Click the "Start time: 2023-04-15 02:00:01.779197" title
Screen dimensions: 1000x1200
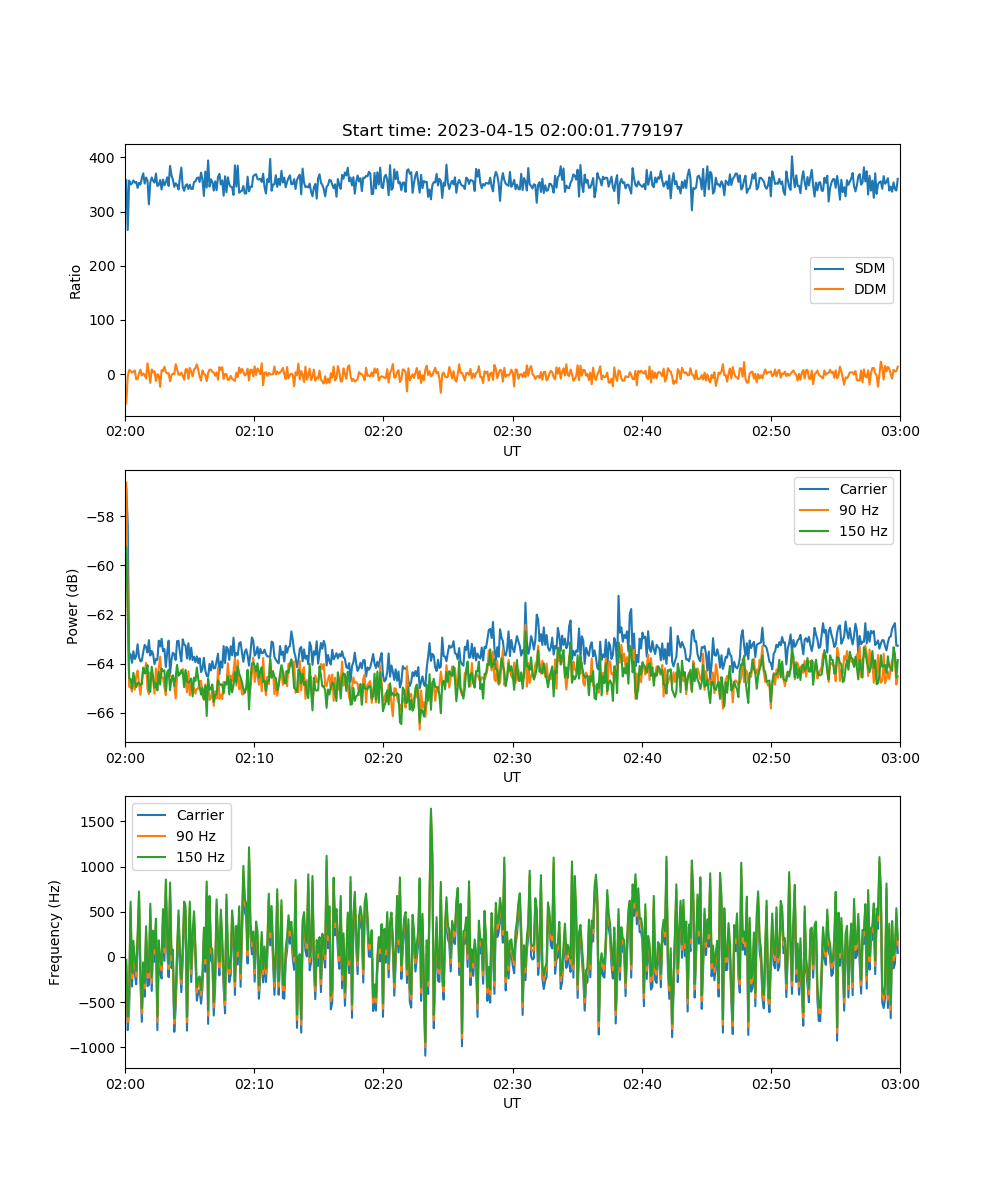(x=512, y=131)
